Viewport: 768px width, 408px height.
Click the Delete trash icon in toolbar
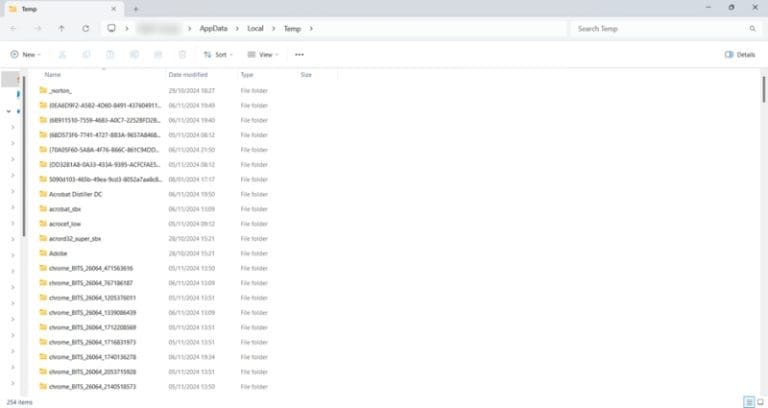coord(182,55)
